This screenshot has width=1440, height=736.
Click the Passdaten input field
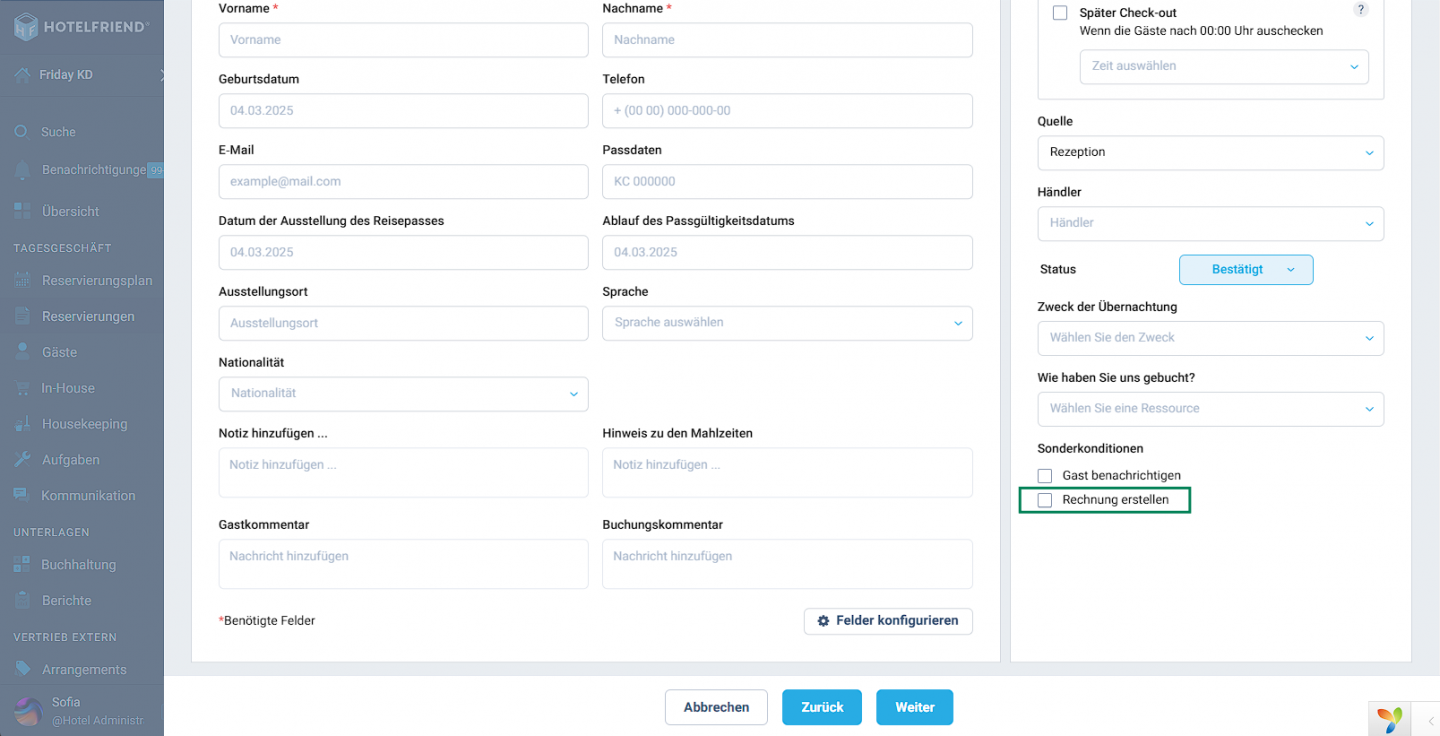[x=787, y=182]
